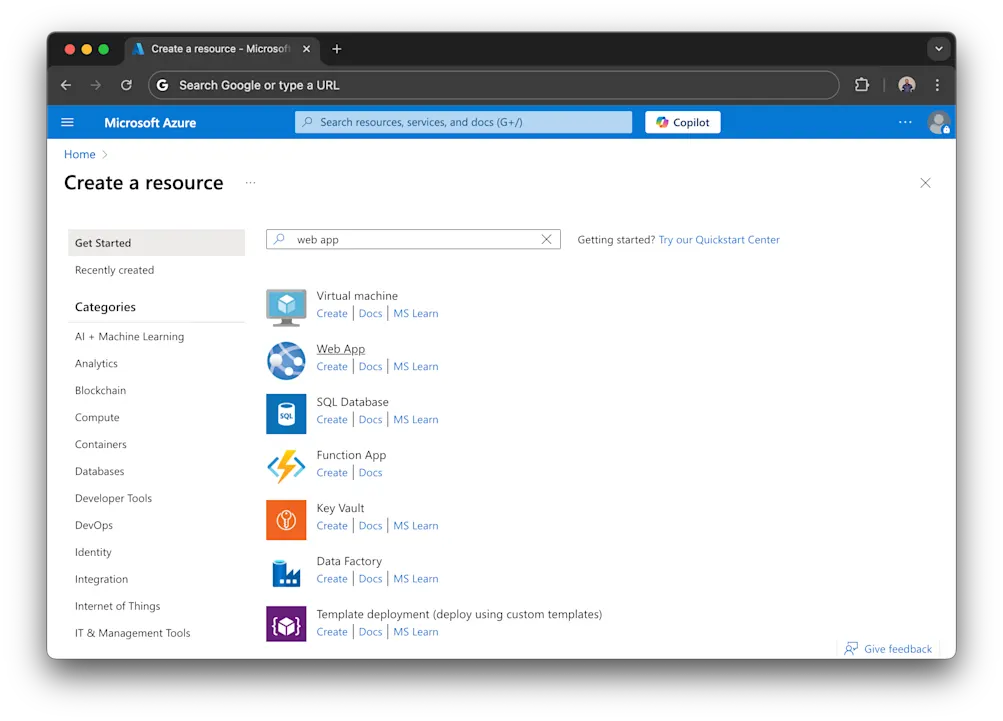The height and width of the screenshot is (721, 1003).
Task: Clear the web app search field
Action: pyautogui.click(x=546, y=239)
